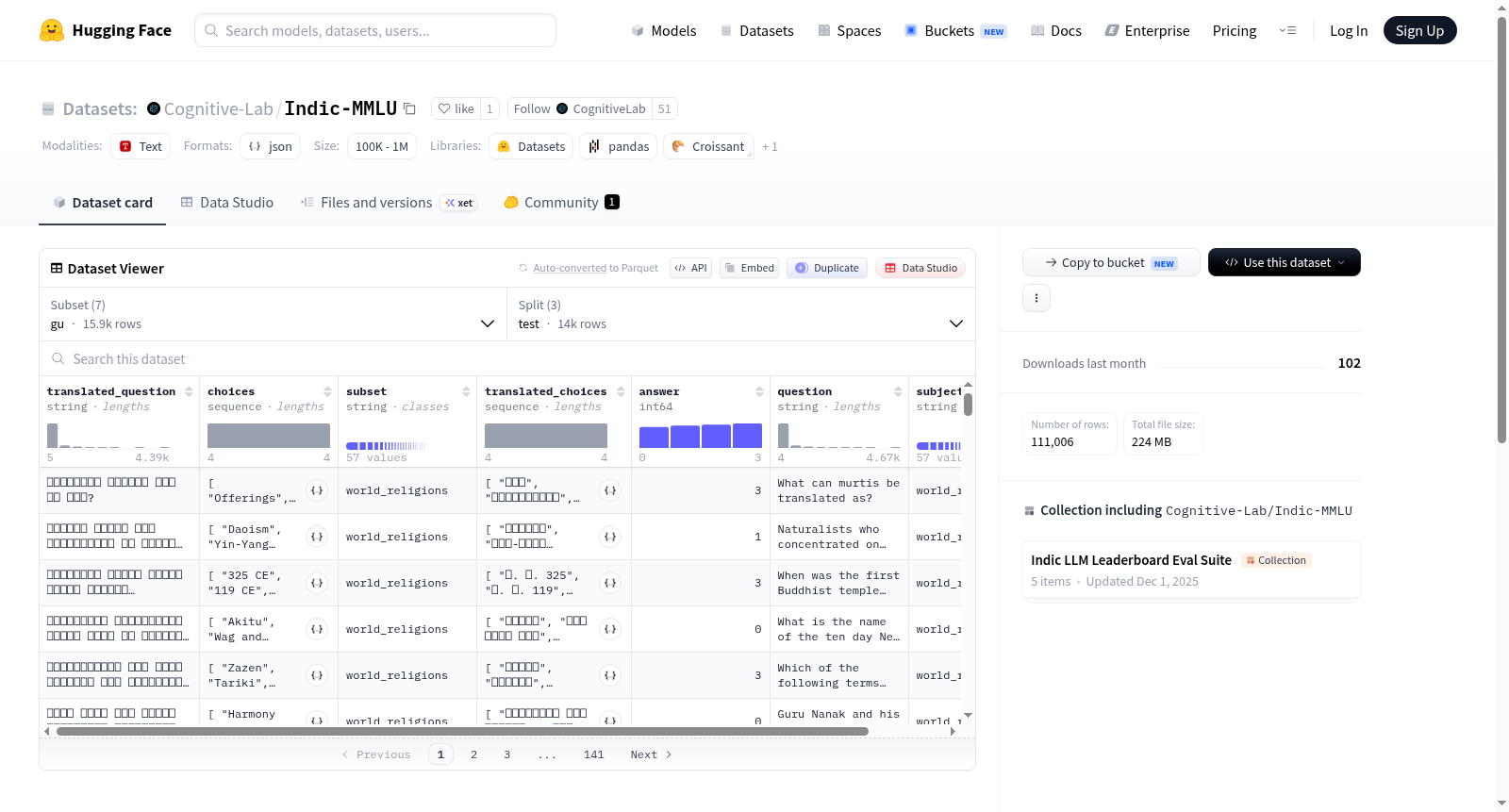This screenshot has height=812, width=1509.
Task: Show the +1 more libraries
Action: 770,146
